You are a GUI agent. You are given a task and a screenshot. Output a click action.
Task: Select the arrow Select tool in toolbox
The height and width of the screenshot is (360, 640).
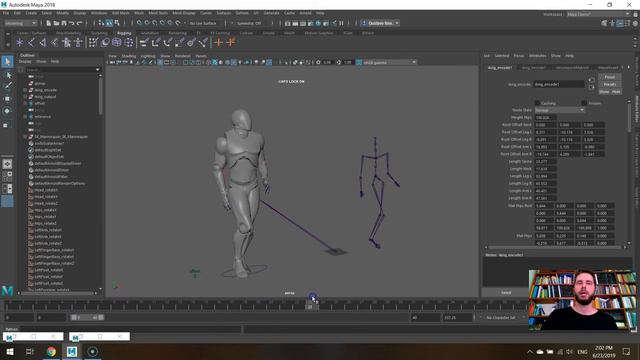click(x=7, y=62)
